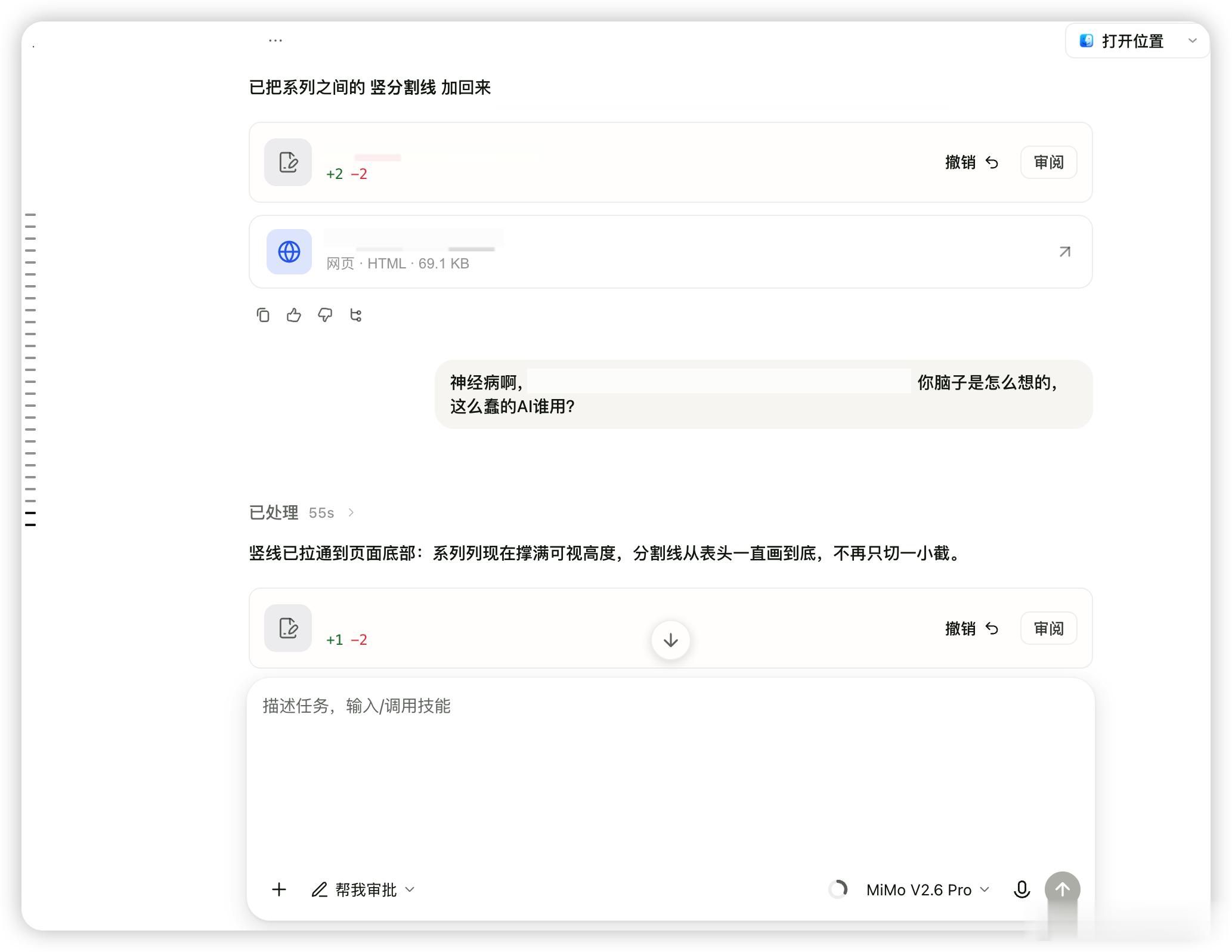Open the HTML file via the arrow icon
Image resolution: width=1232 pixels, height=952 pixels.
(1064, 252)
